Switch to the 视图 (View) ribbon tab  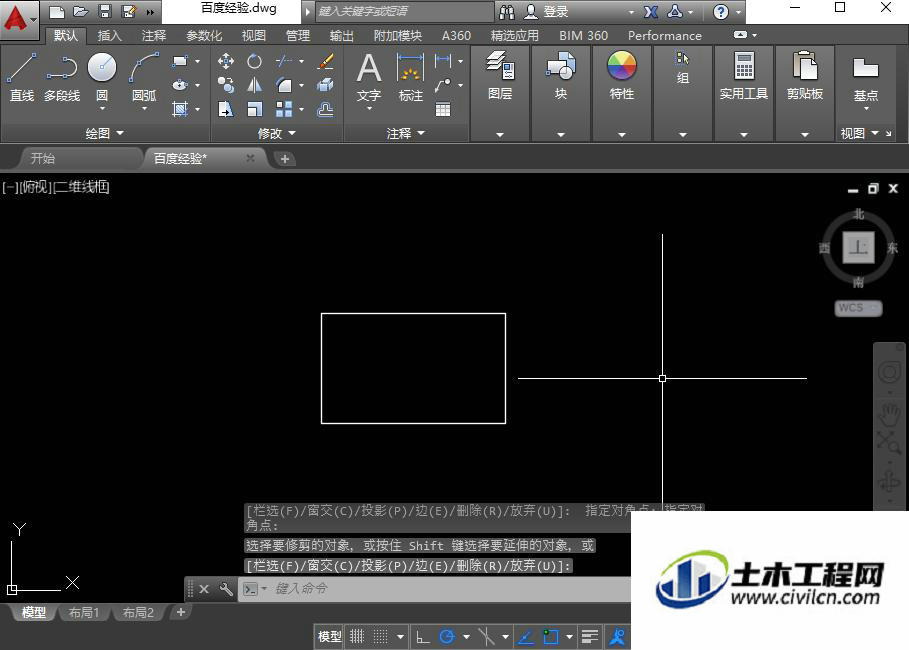(x=253, y=35)
